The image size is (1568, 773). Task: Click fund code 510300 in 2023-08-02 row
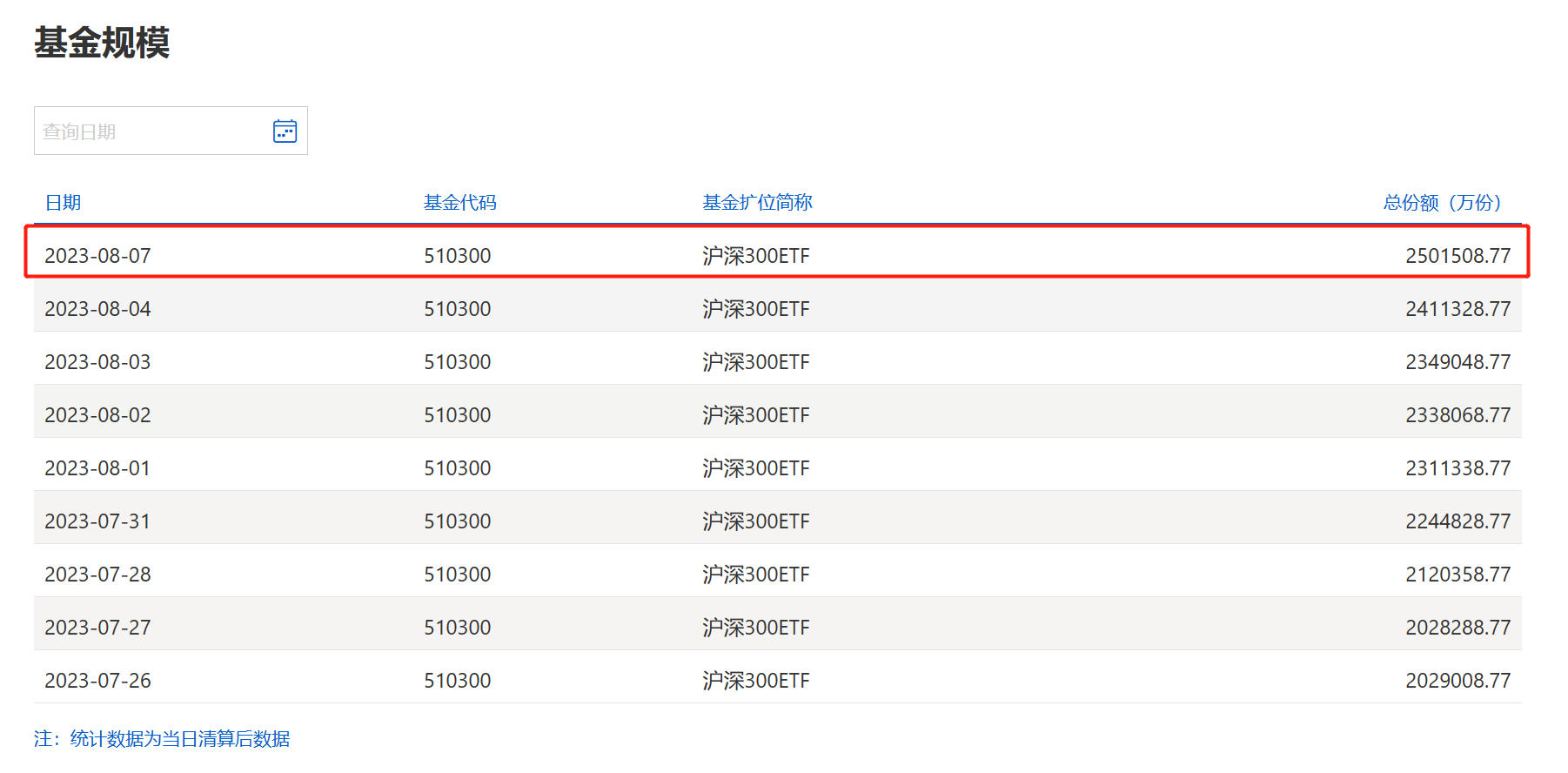tap(457, 415)
